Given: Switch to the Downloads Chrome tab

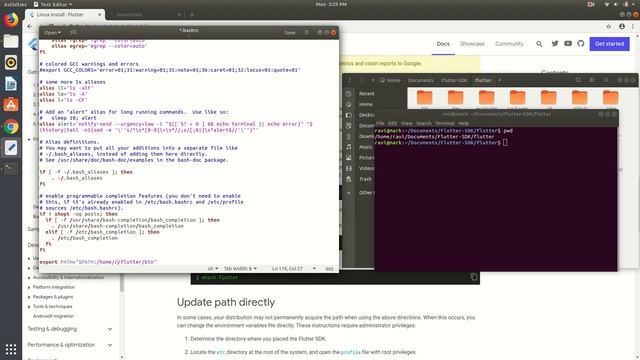Looking at the screenshot, I should coord(145,14).
